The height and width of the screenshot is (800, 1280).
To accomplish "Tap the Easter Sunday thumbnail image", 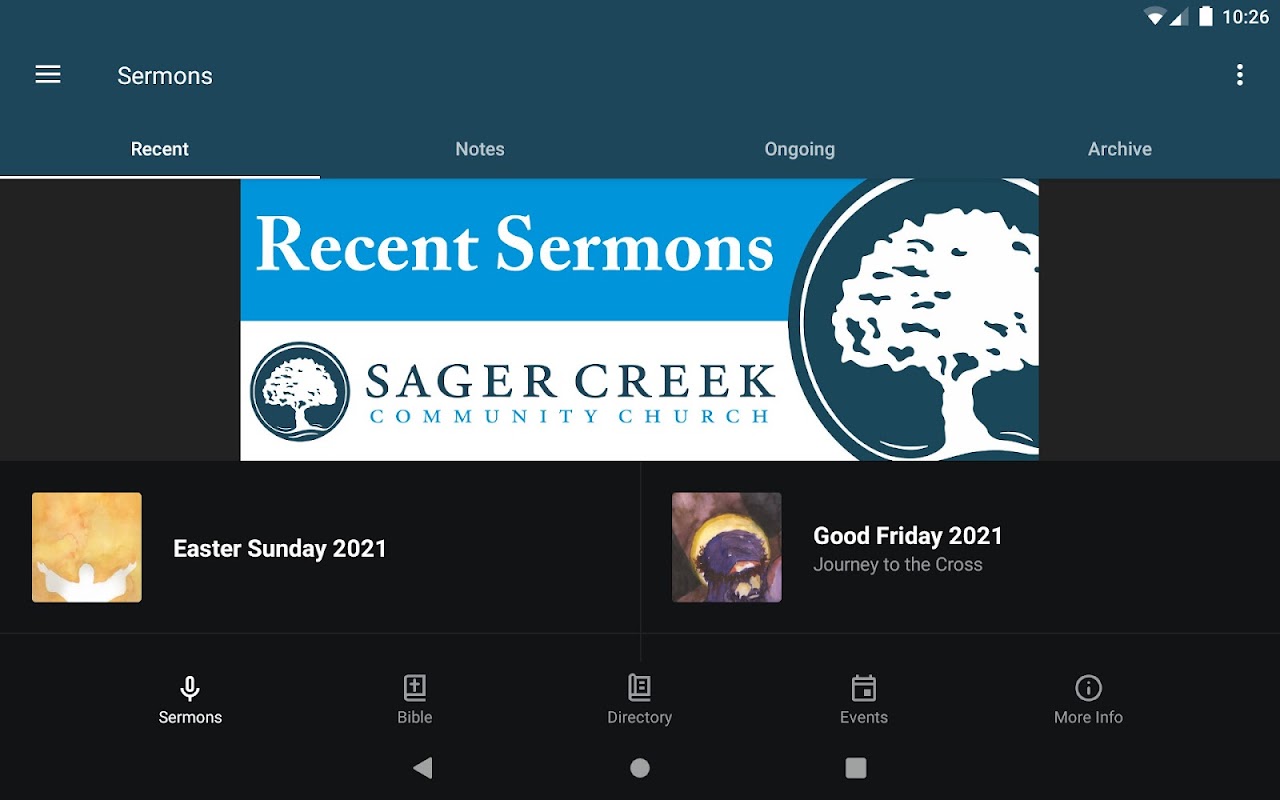I will click(87, 547).
